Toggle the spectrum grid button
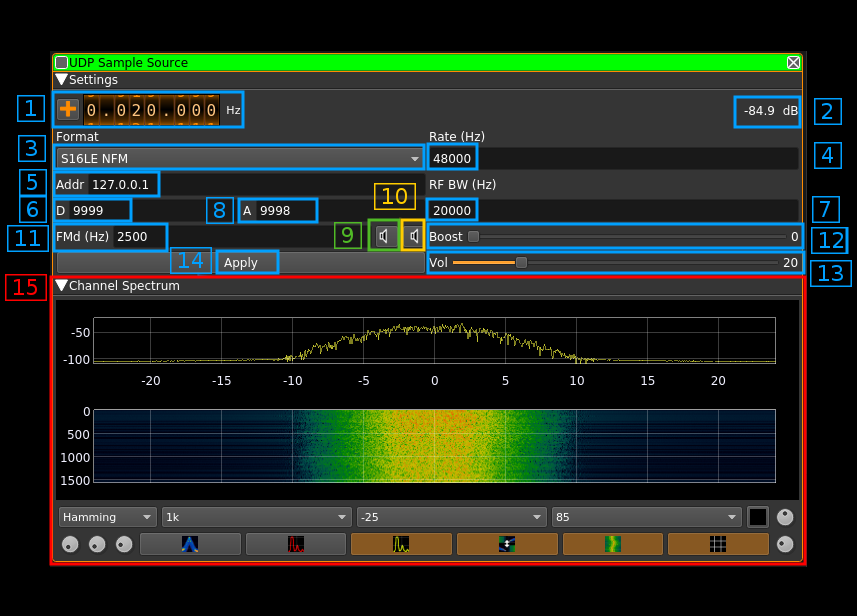 click(x=717, y=544)
